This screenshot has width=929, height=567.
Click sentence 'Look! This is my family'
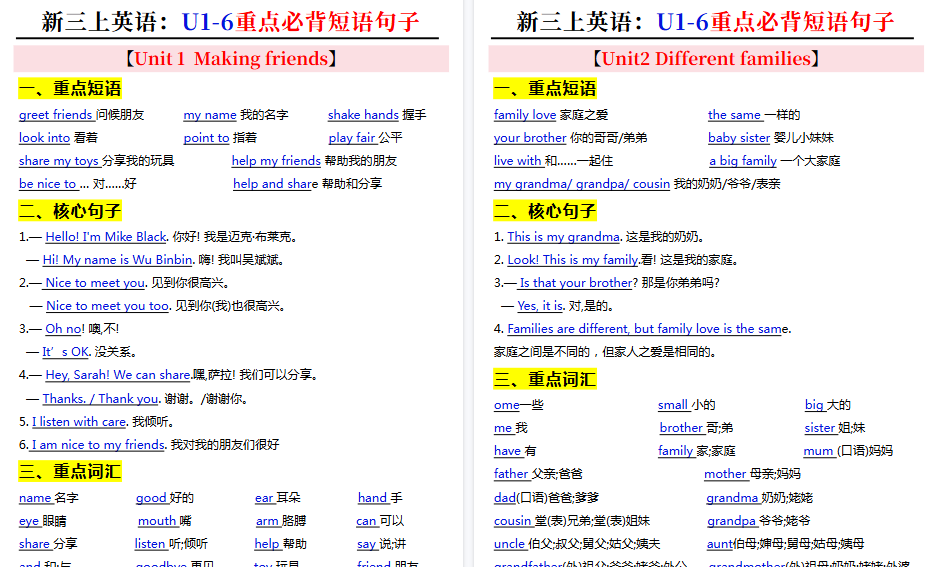point(573,260)
